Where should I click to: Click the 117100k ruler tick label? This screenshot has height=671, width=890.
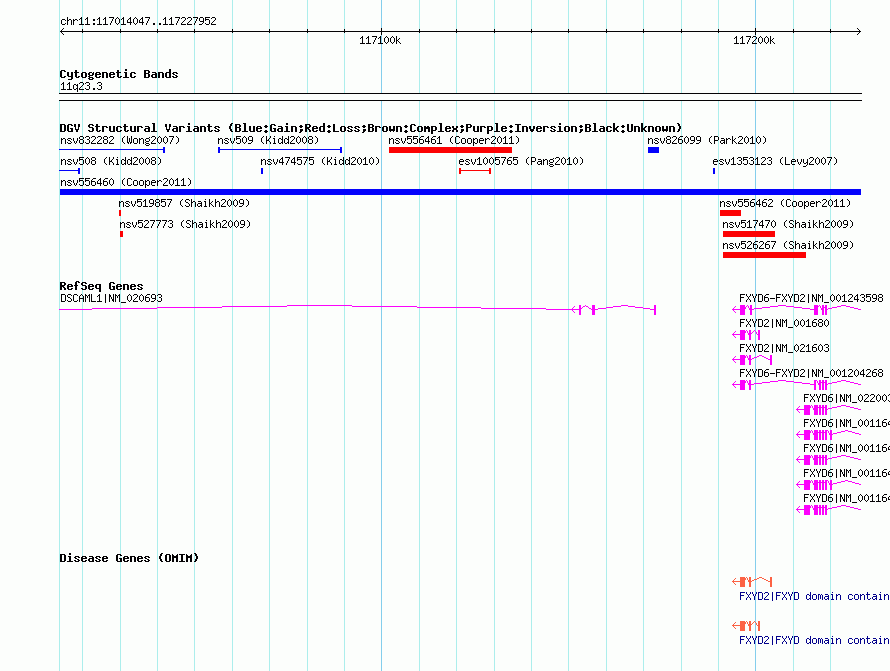[x=380, y=40]
